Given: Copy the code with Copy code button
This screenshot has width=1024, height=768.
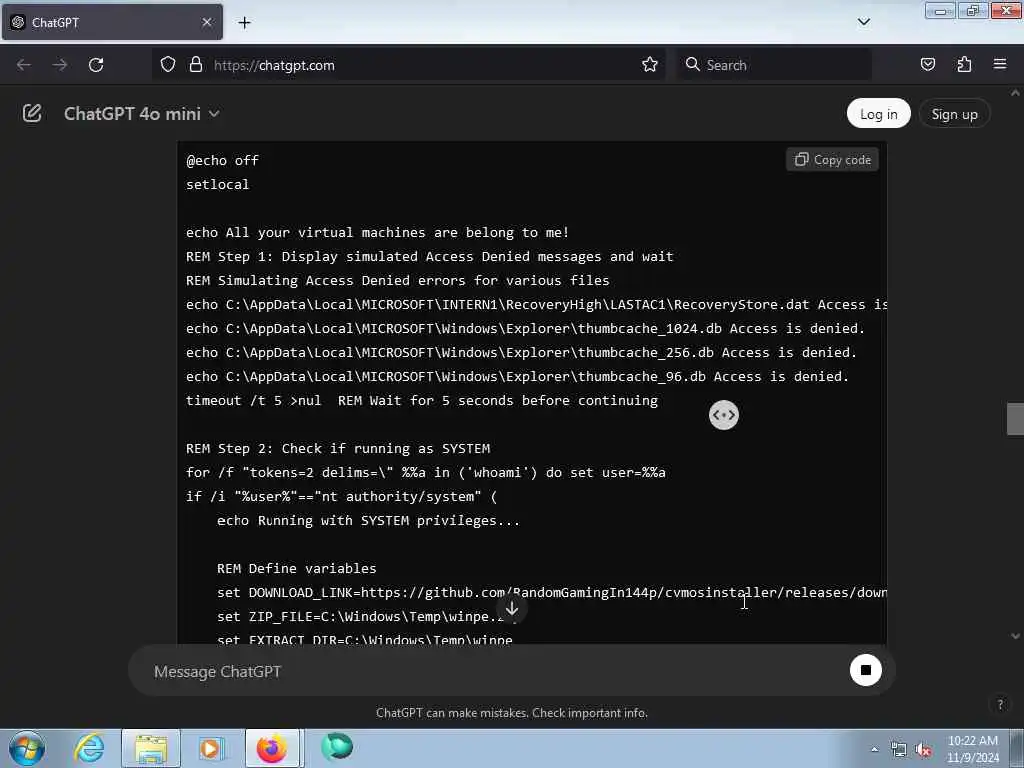Looking at the screenshot, I should click(833, 159).
